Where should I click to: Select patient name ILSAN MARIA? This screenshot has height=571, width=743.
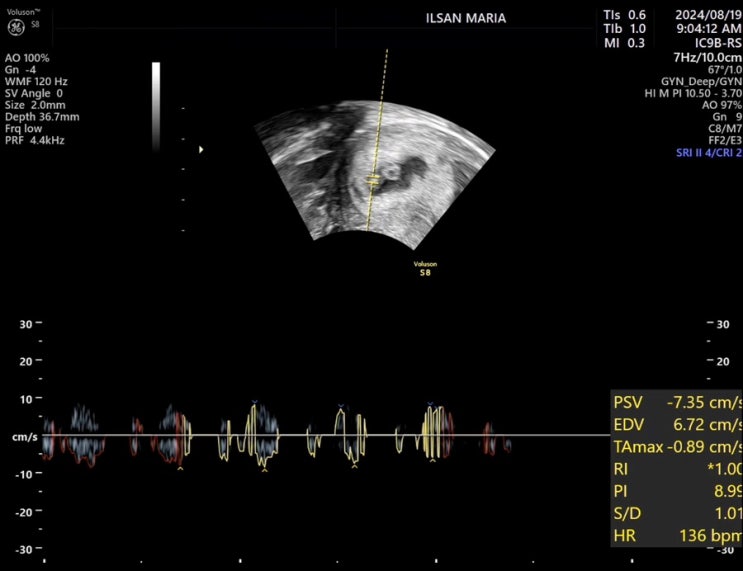(466, 18)
